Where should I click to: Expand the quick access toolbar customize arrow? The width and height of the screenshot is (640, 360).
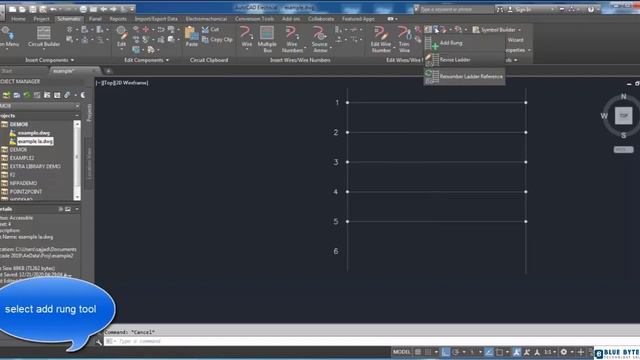click(132, 9)
